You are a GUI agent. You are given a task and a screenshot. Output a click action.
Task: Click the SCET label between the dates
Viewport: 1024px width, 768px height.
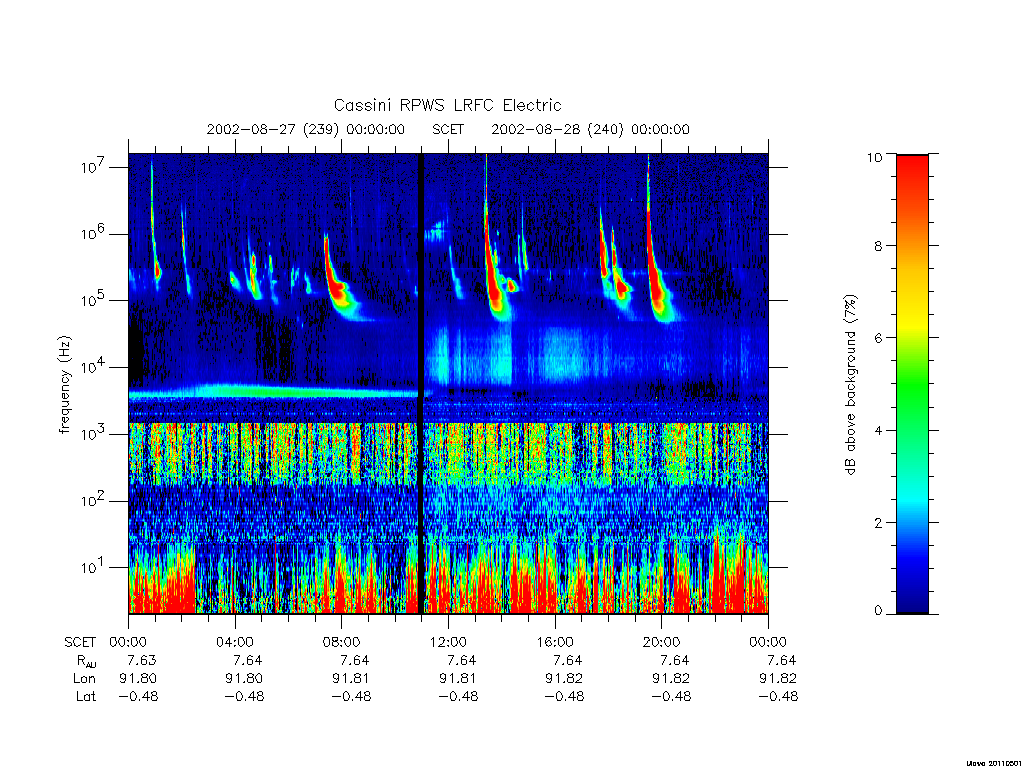[x=448, y=129]
